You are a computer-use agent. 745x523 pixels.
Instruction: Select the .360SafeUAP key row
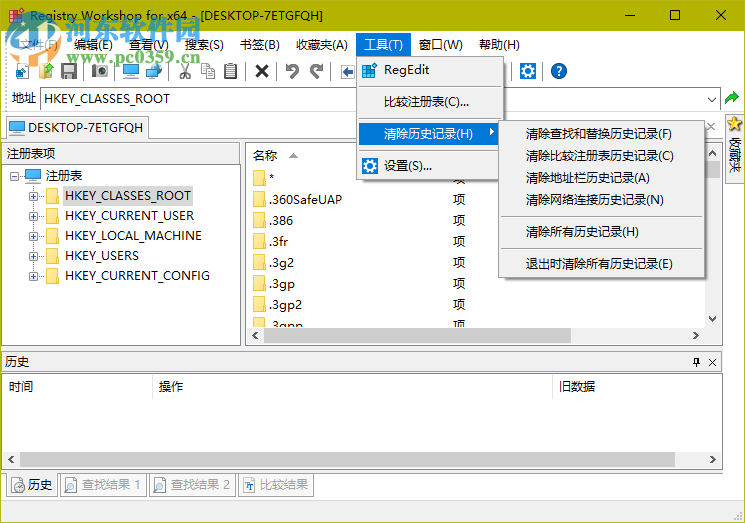pyautogui.click(x=305, y=200)
